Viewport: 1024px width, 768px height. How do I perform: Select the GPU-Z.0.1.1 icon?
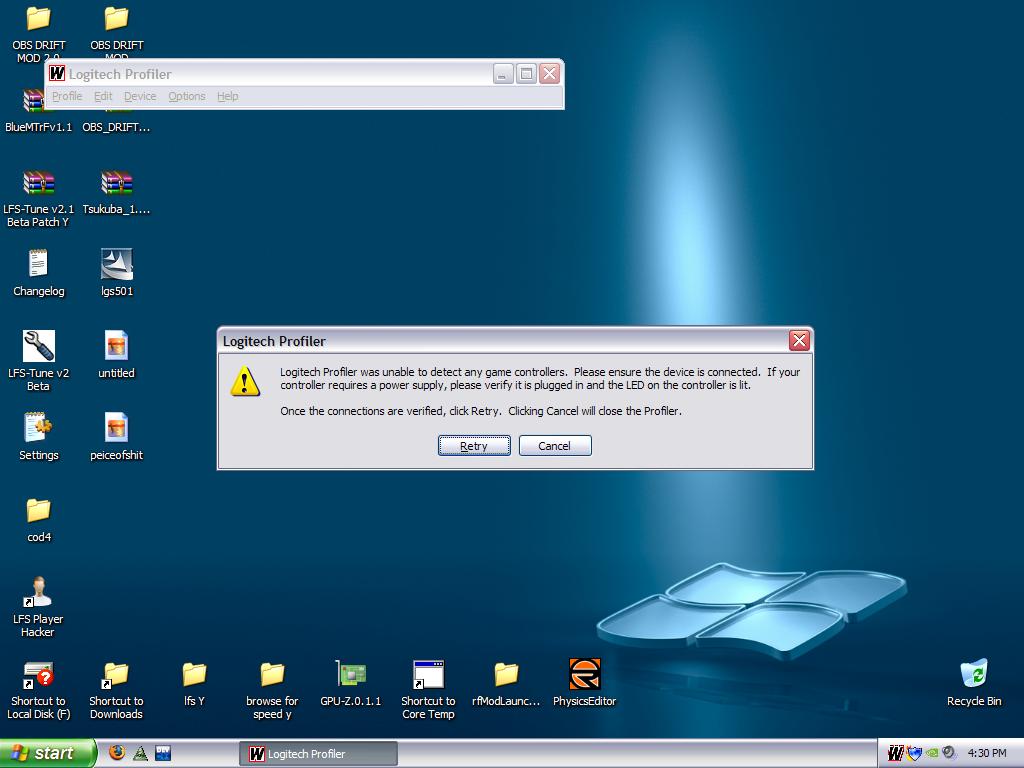coord(351,674)
